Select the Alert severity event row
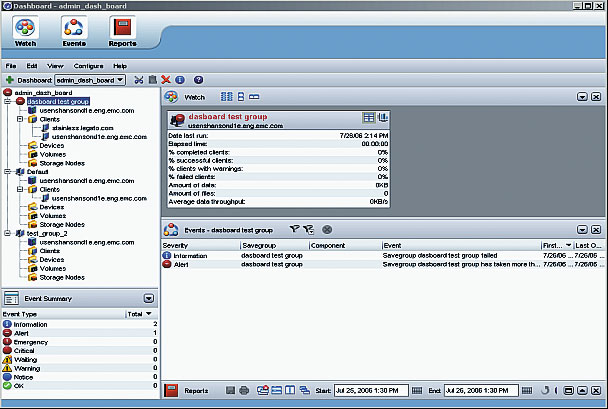 tap(382, 264)
